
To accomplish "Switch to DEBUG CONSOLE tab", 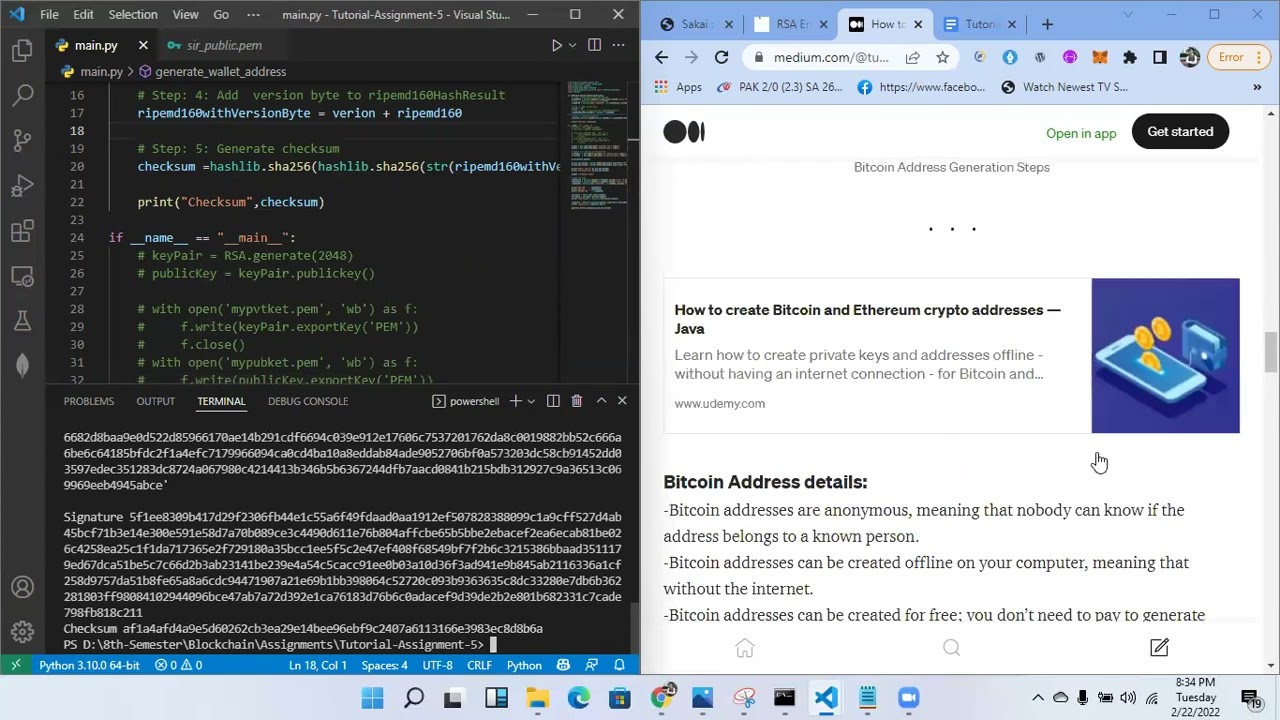I will (308, 401).
